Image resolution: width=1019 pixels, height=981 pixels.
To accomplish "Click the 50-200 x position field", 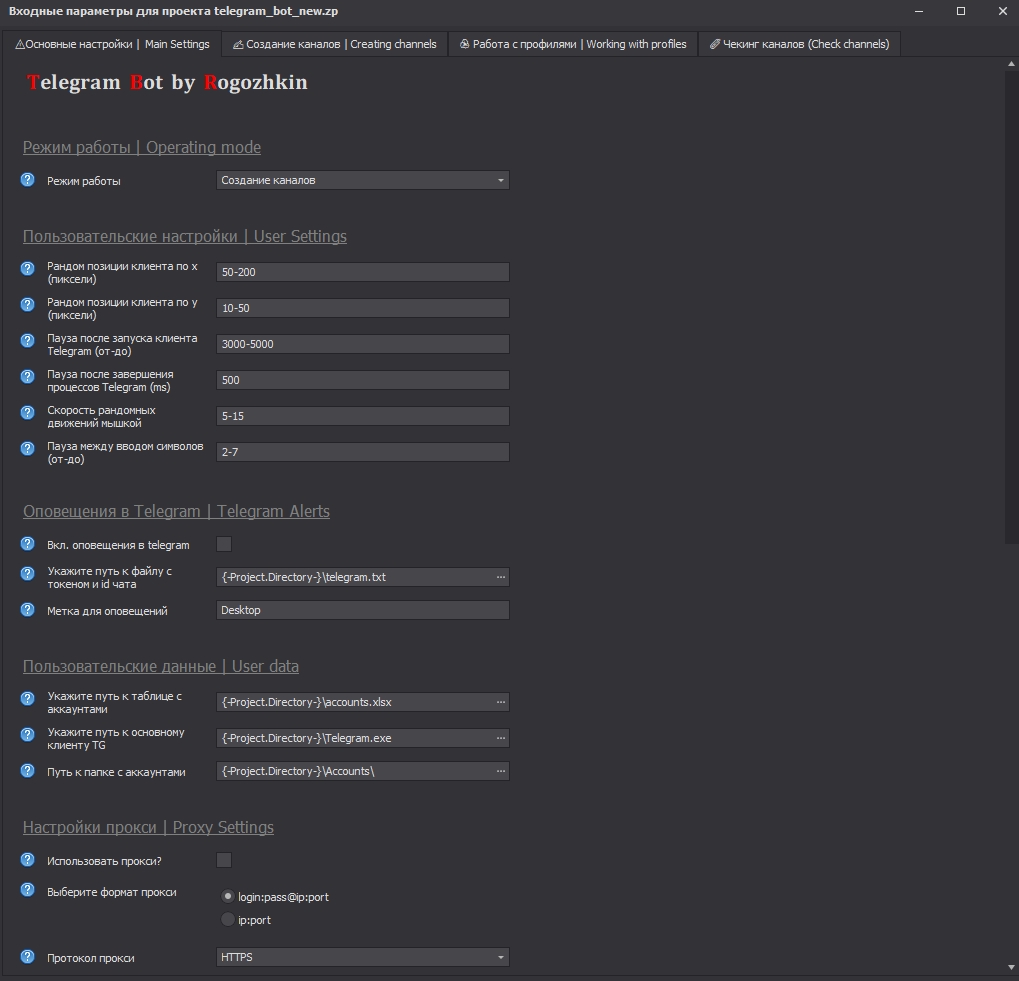I will pyautogui.click(x=363, y=272).
